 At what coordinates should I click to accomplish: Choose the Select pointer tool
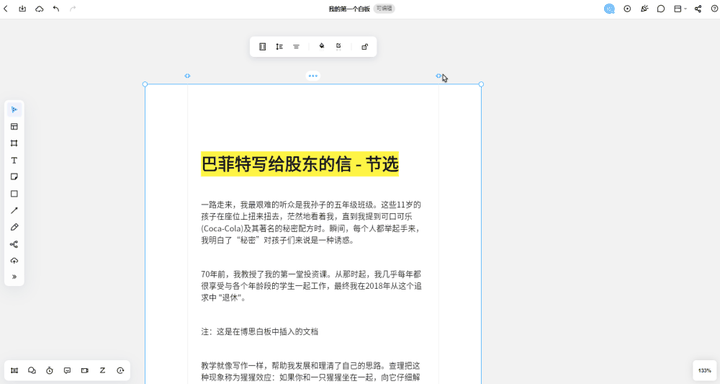pyautogui.click(x=14, y=110)
